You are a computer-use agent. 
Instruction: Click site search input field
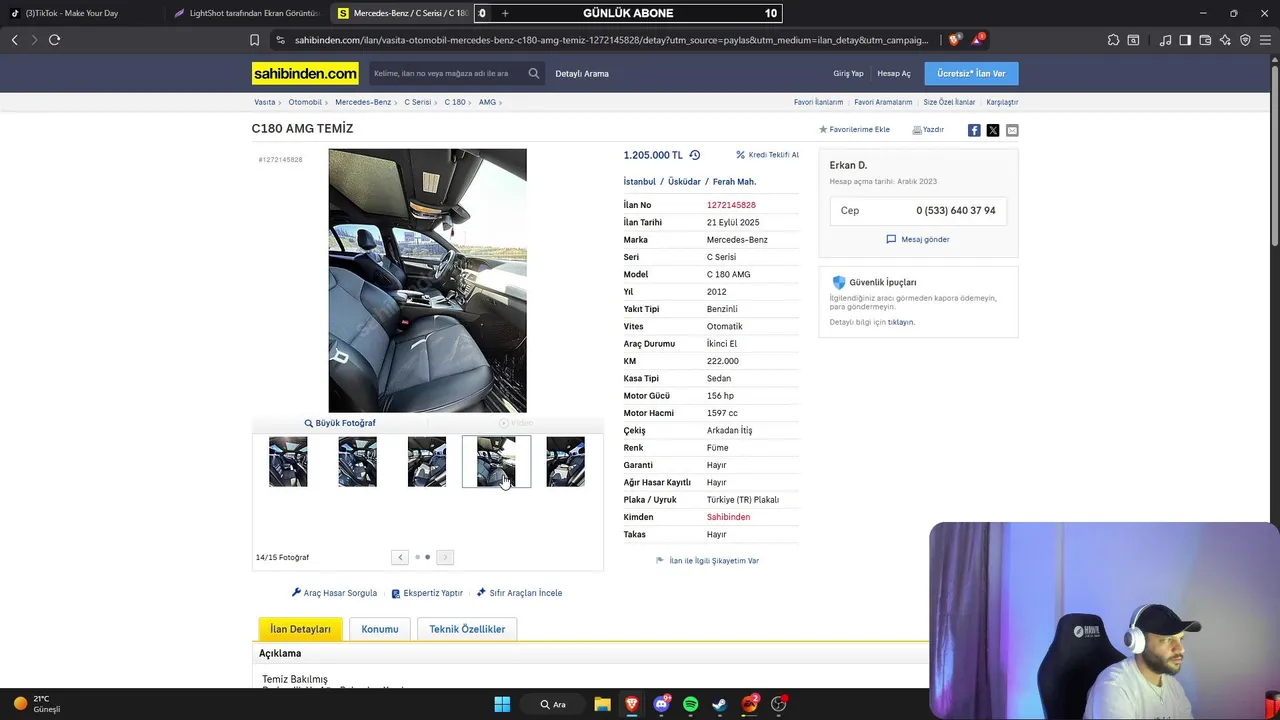point(447,73)
